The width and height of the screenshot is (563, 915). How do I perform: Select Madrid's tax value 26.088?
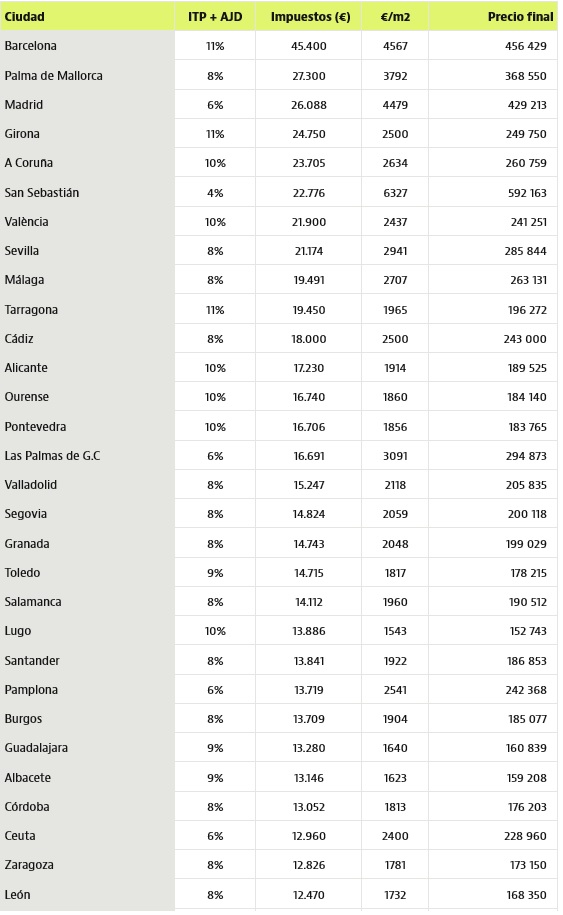(x=309, y=105)
